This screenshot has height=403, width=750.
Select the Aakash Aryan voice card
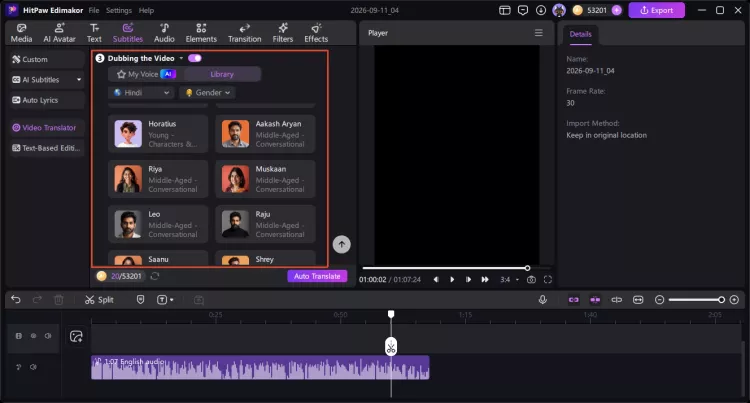(265, 133)
